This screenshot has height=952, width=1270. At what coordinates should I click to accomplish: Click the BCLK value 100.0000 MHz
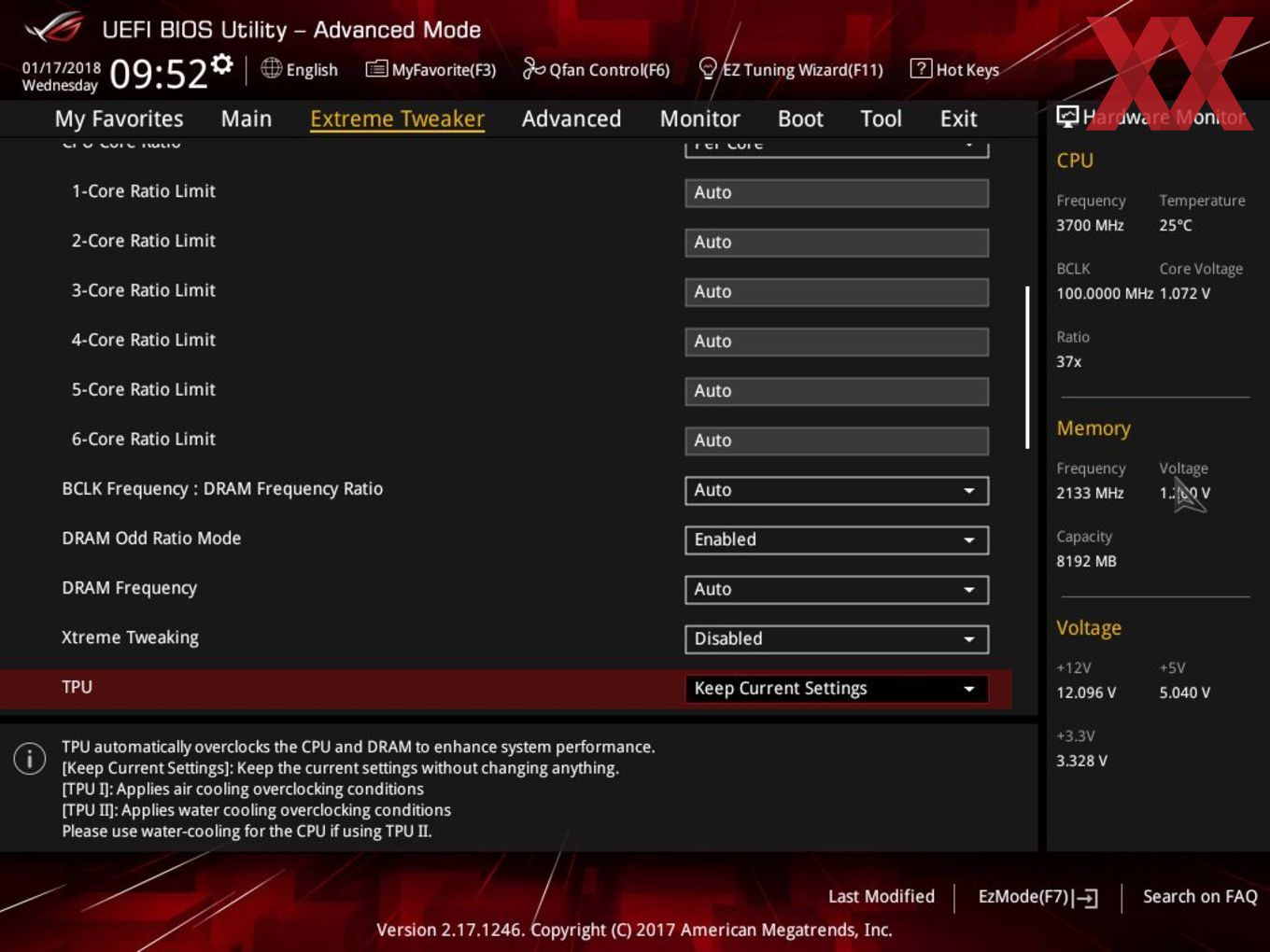coord(1105,293)
